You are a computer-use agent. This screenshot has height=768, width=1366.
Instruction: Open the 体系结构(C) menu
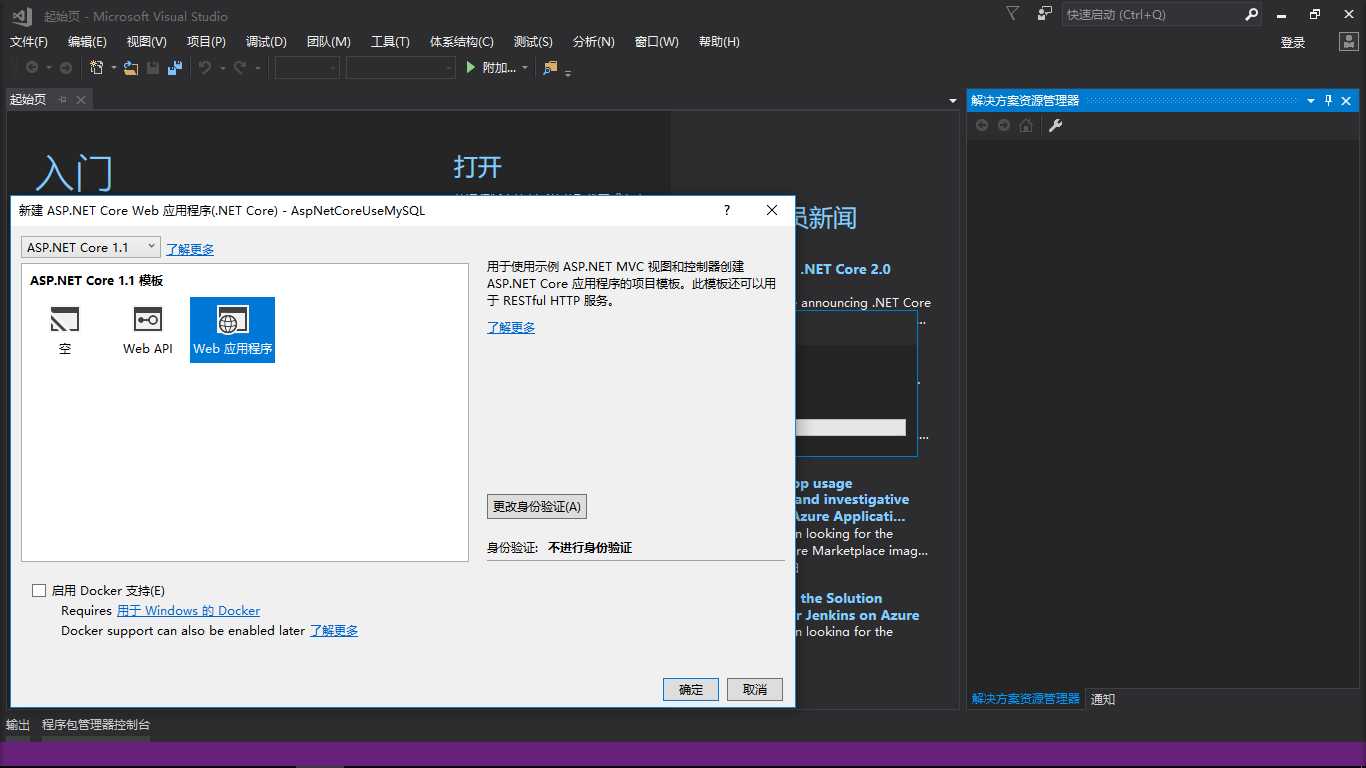click(462, 42)
